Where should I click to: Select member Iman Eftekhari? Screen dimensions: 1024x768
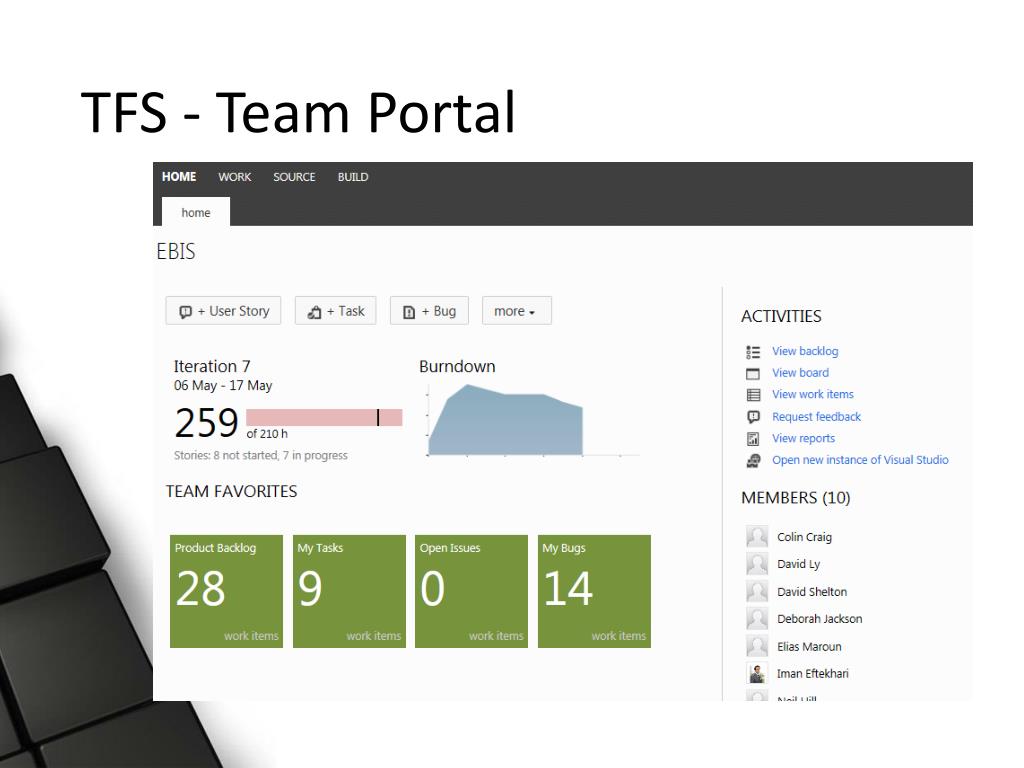813,673
